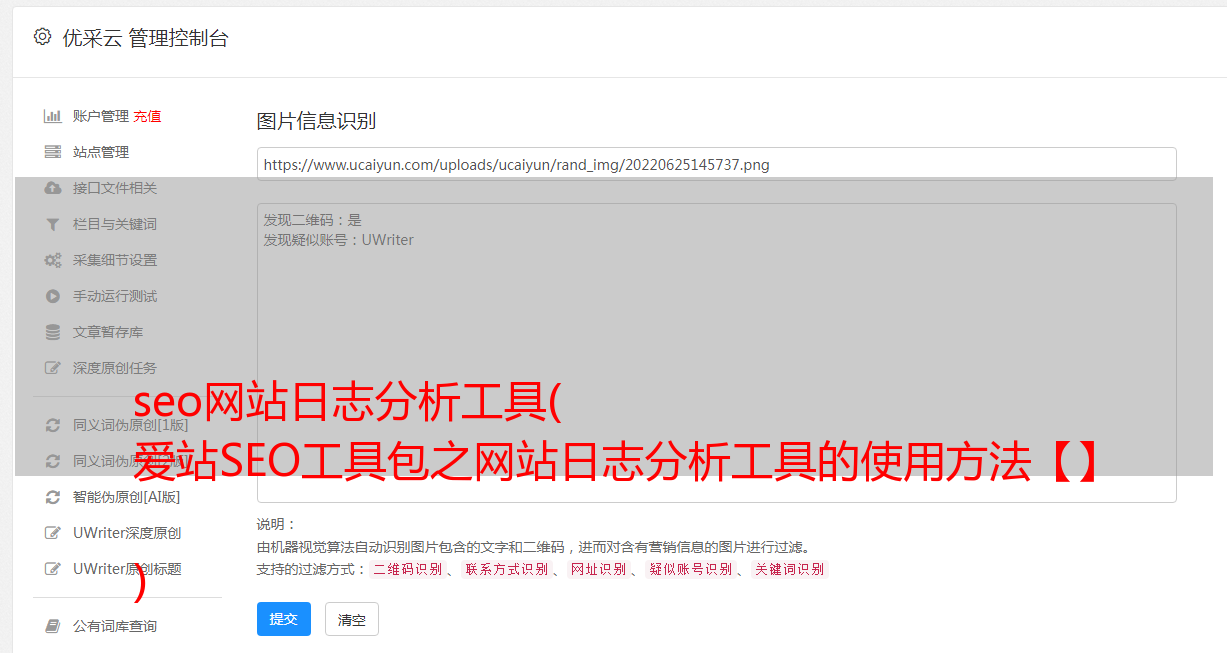Viewport: 1227px width, 653px height.
Task: Click the play circle icon for 手动运行测试
Action: [53, 296]
